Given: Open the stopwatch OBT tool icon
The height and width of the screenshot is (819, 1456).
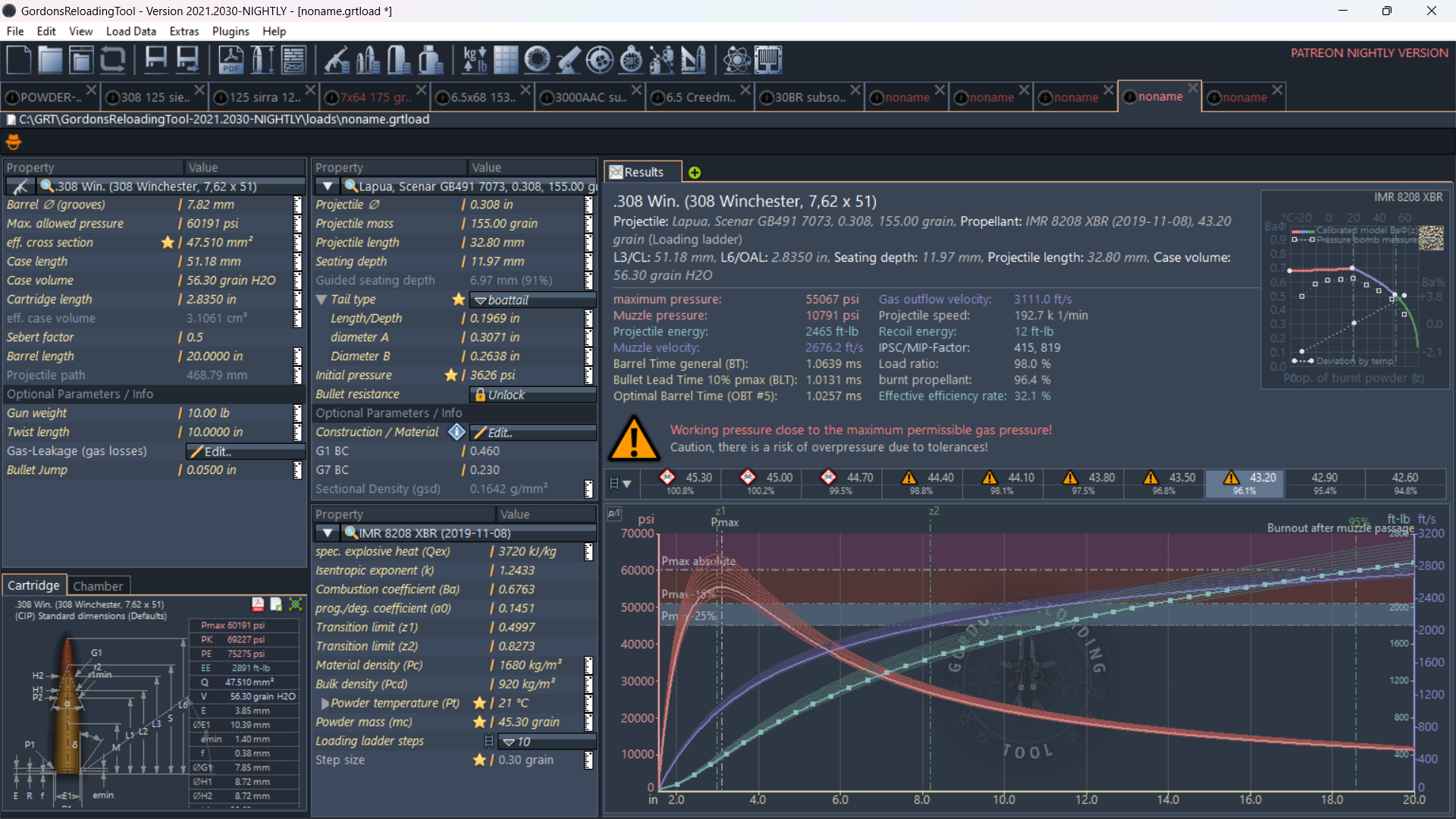Looking at the screenshot, I should 630,59.
